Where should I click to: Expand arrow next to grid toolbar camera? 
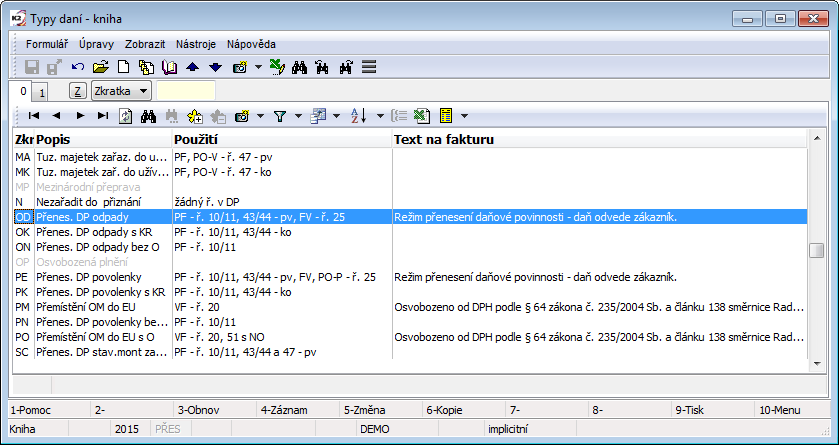click(261, 116)
